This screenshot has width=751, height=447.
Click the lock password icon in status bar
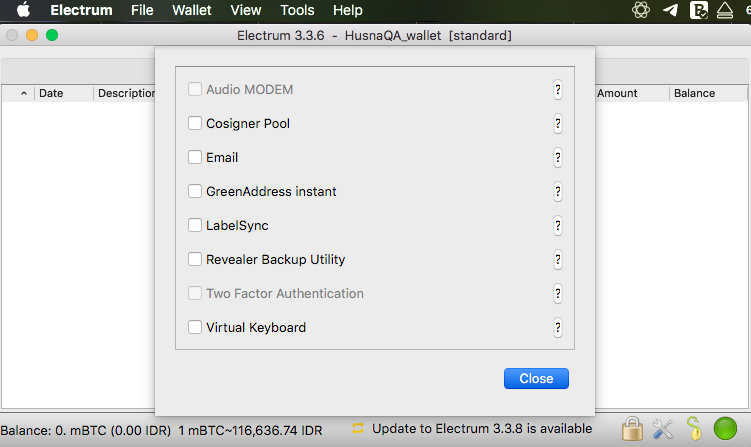click(632, 428)
